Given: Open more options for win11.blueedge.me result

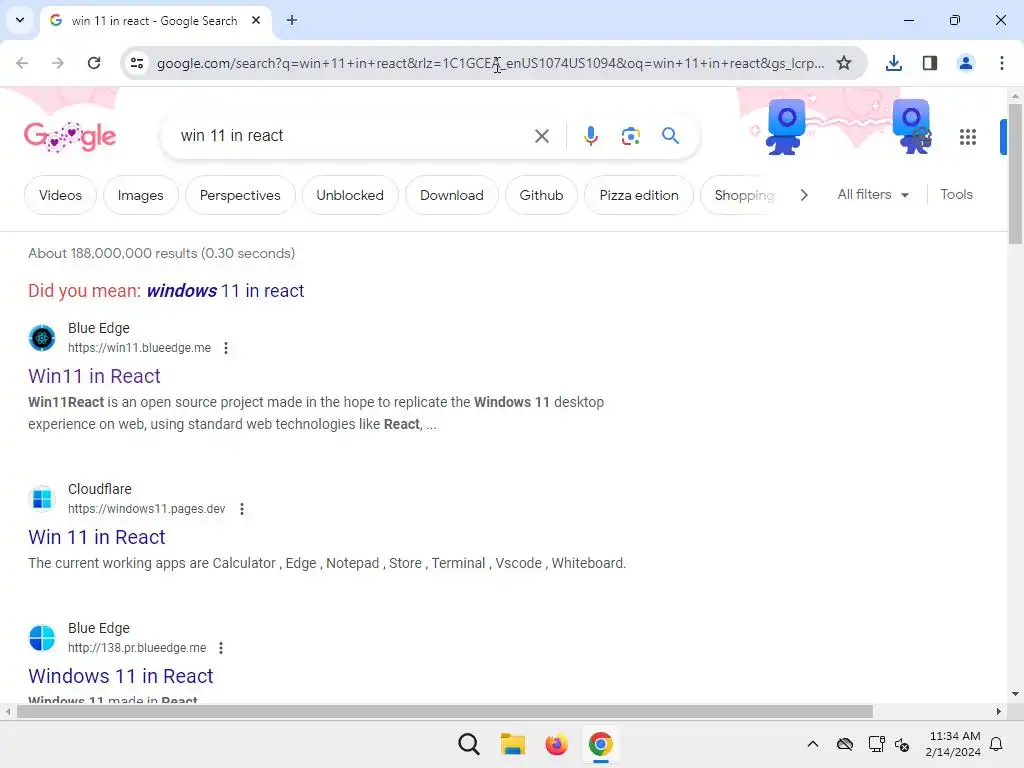Looking at the screenshot, I should (226, 348).
